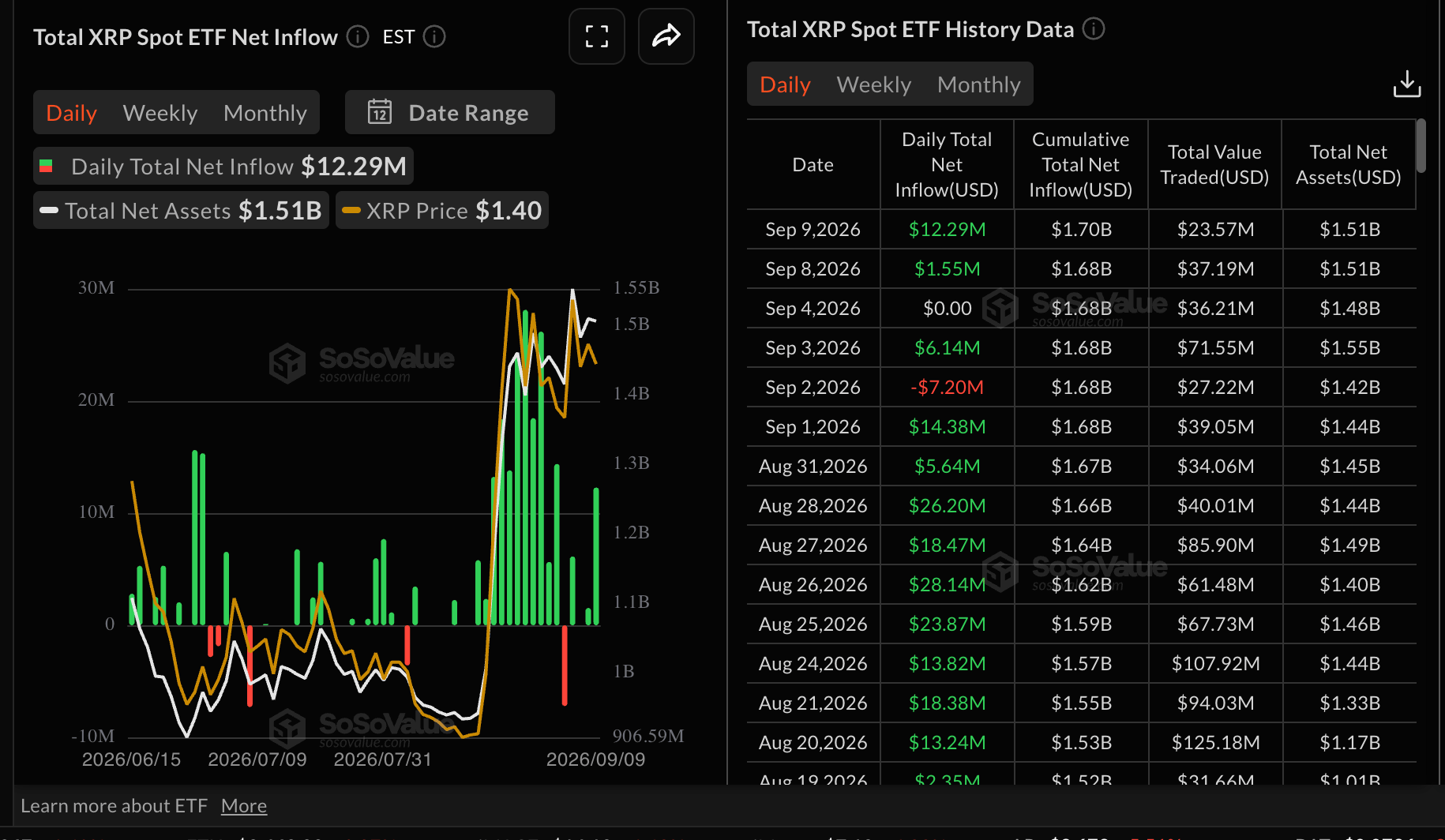This screenshot has height=840, width=1445.
Task: Select the Sep 9,2026 row date
Action: coord(813,230)
